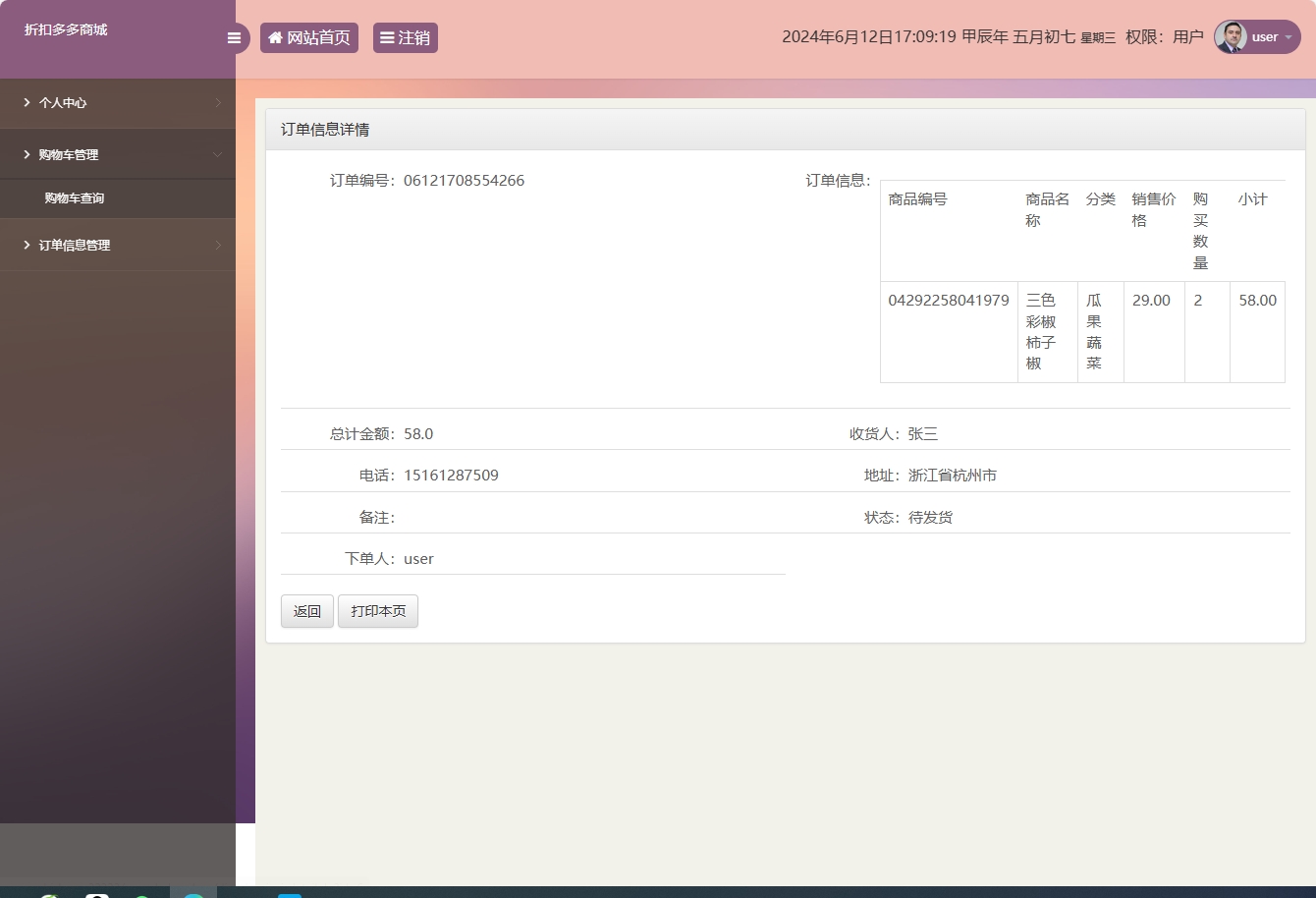
Task: Collapse 购物车管理 using its down chevron
Action: coord(218,154)
